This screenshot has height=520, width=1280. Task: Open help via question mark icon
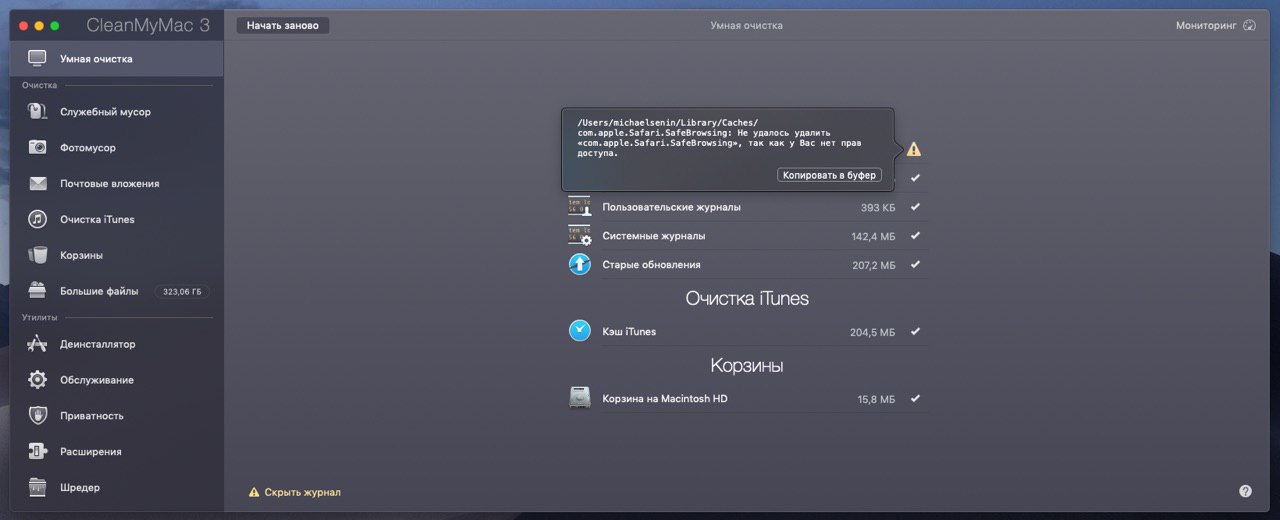(1245, 491)
